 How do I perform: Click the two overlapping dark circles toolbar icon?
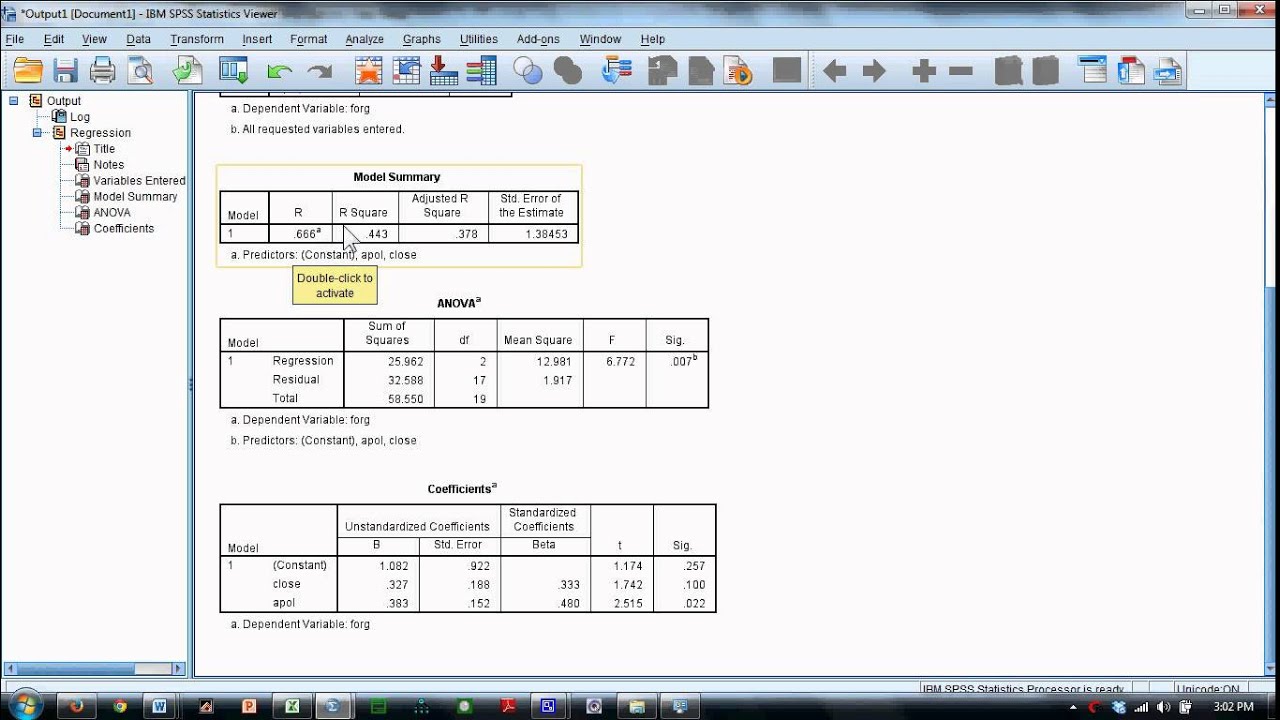(567, 71)
